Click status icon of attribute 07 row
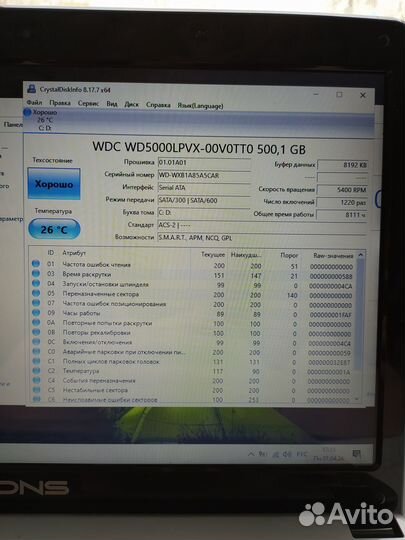The image size is (405, 540). point(36,303)
